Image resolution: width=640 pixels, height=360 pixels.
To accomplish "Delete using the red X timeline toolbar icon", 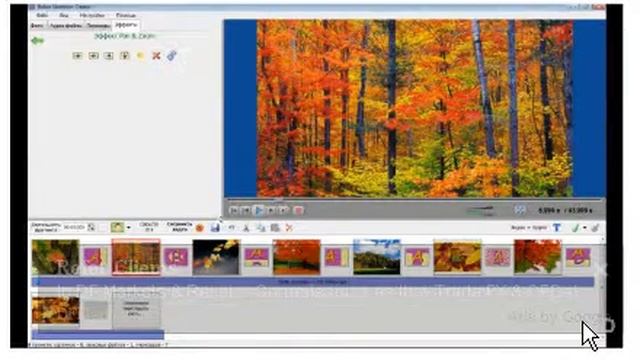I will click(x=289, y=228).
